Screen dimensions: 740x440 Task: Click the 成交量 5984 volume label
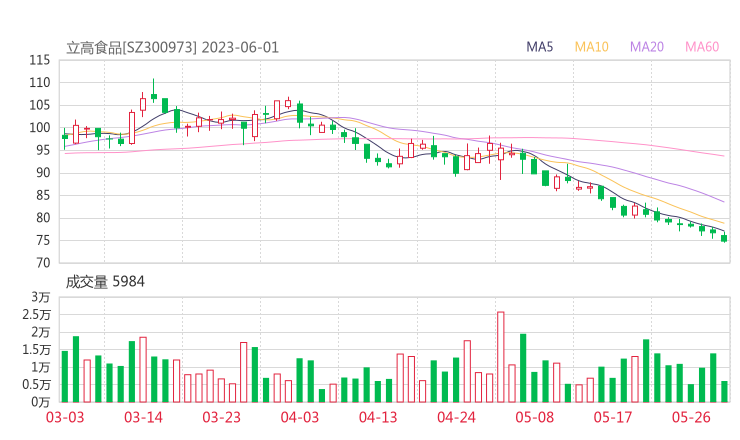[x=105, y=282]
